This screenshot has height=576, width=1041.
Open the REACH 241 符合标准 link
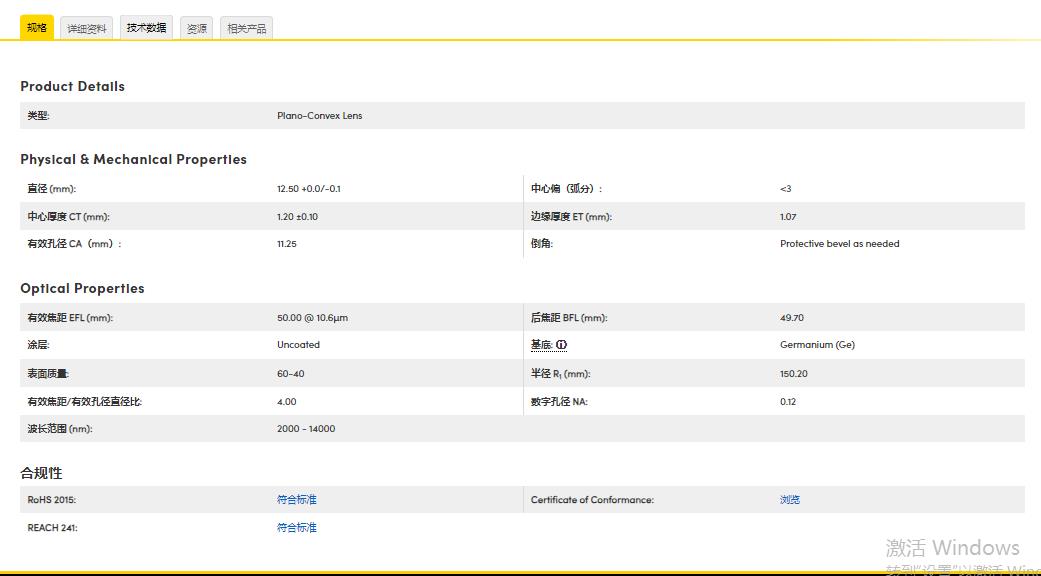click(297, 528)
